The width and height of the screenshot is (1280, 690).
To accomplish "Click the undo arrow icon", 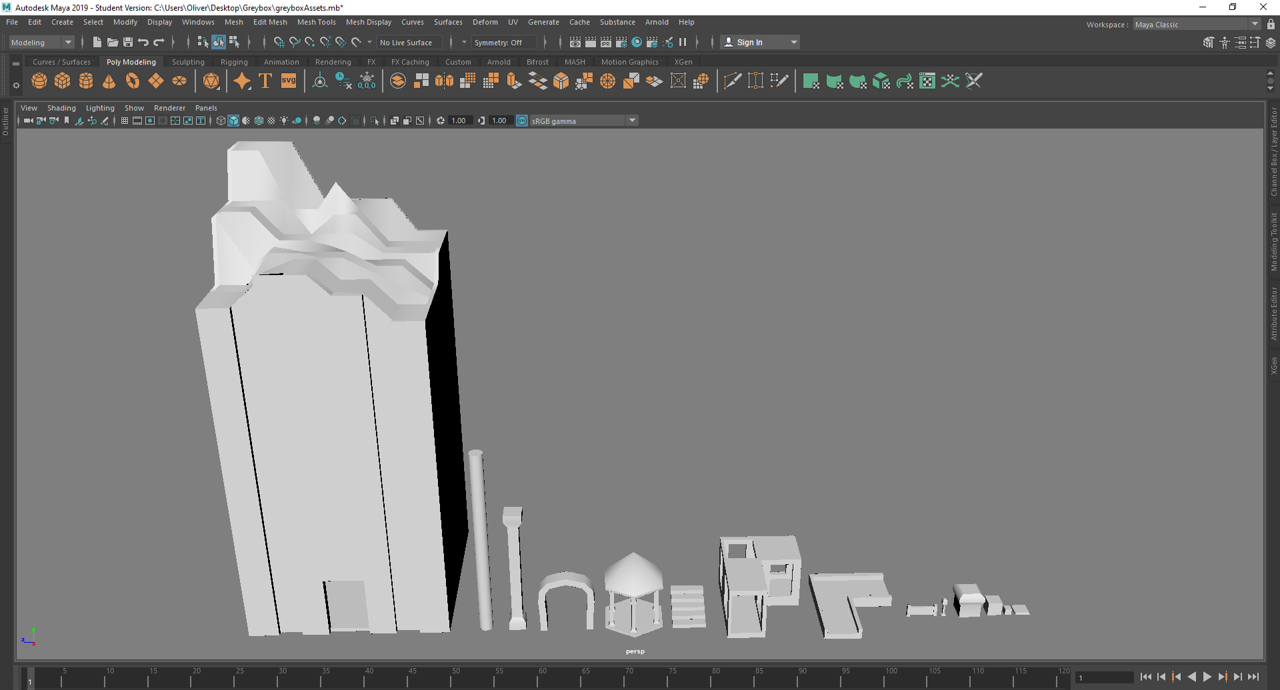I will point(143,42).
